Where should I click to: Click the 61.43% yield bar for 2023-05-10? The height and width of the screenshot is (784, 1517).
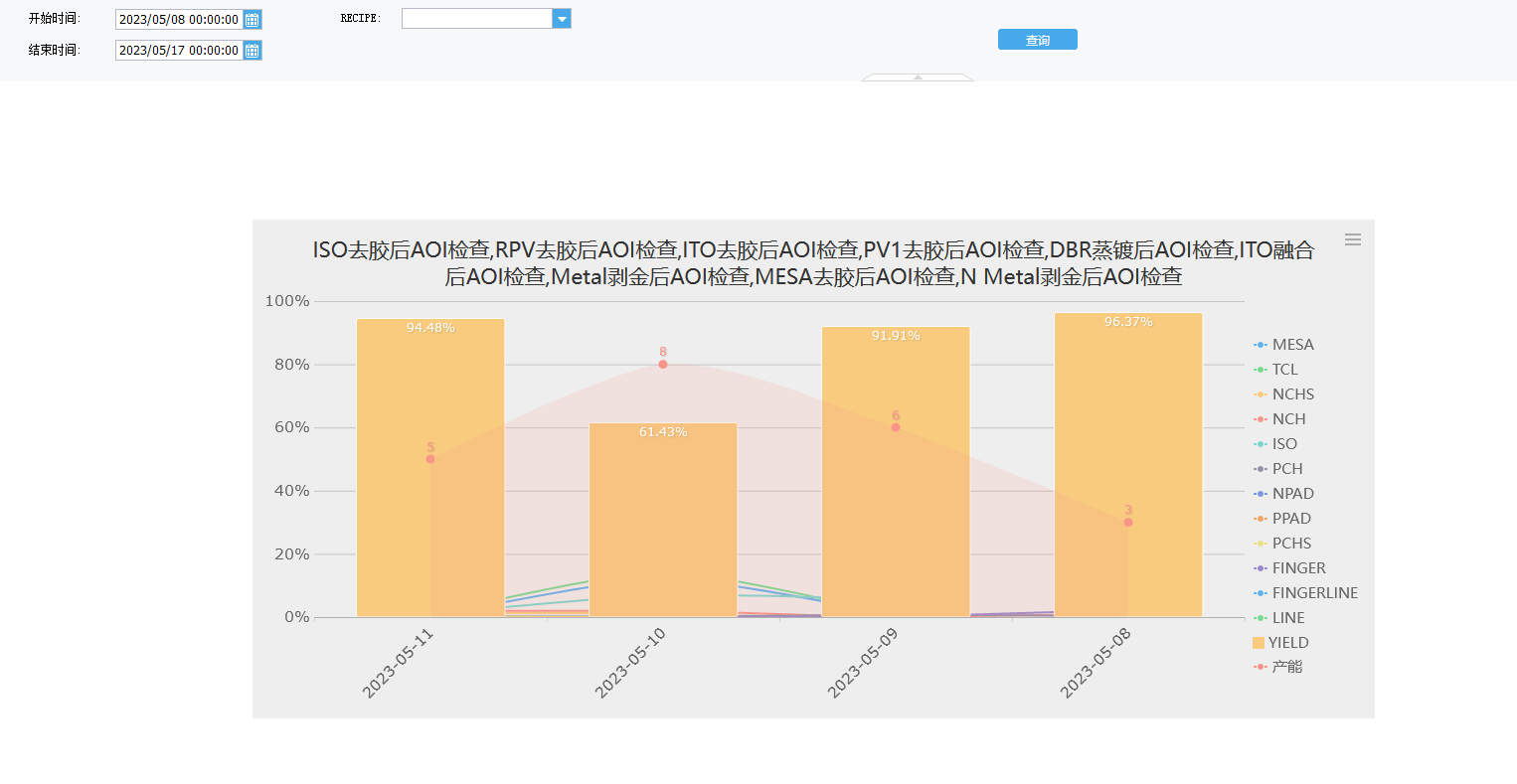point(663,520)
